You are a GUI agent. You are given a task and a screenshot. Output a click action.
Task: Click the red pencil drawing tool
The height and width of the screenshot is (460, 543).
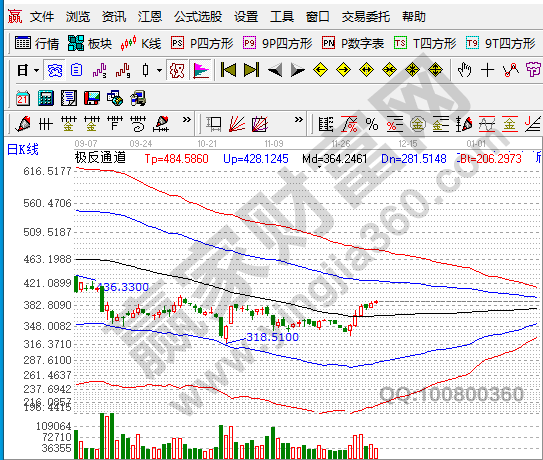click(23, 124)
